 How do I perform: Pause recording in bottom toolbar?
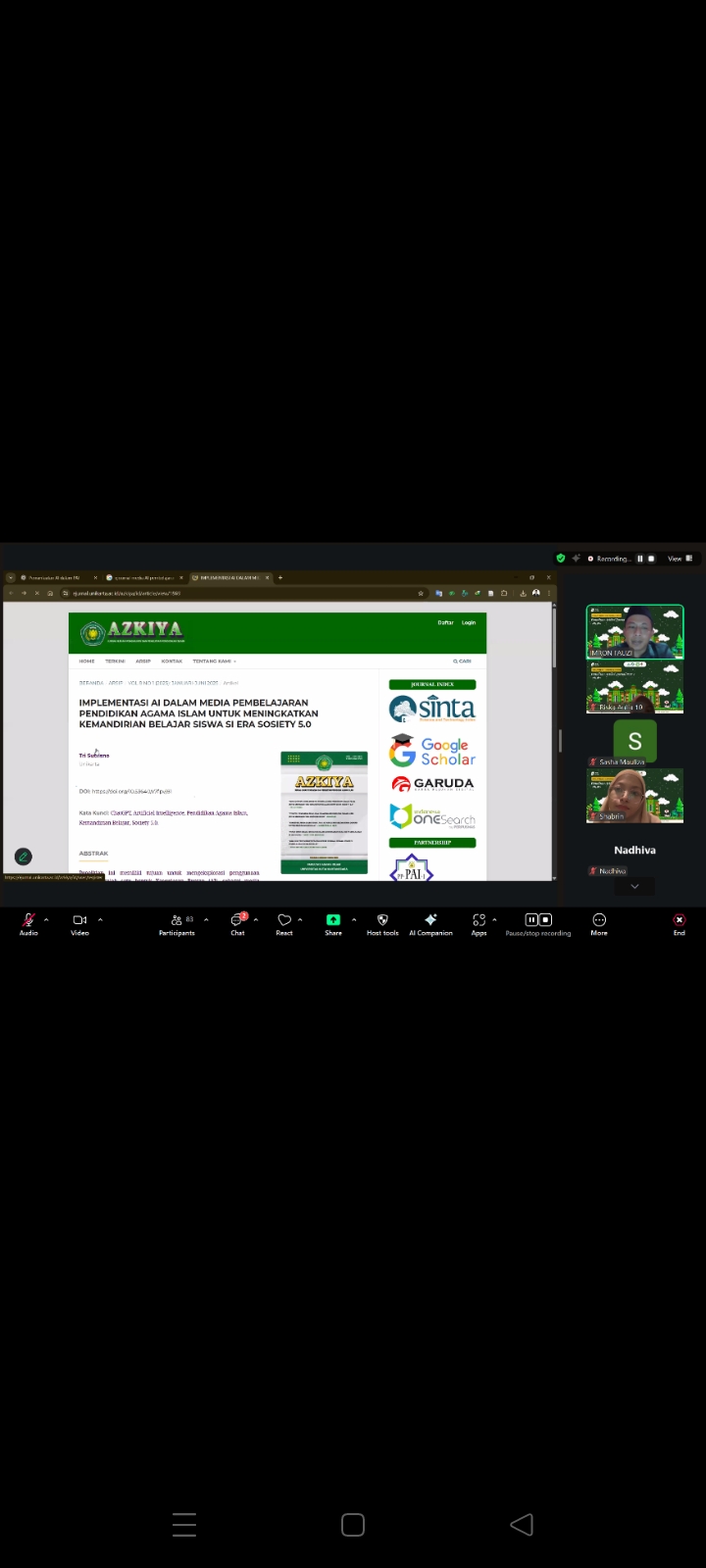(531, 919)
